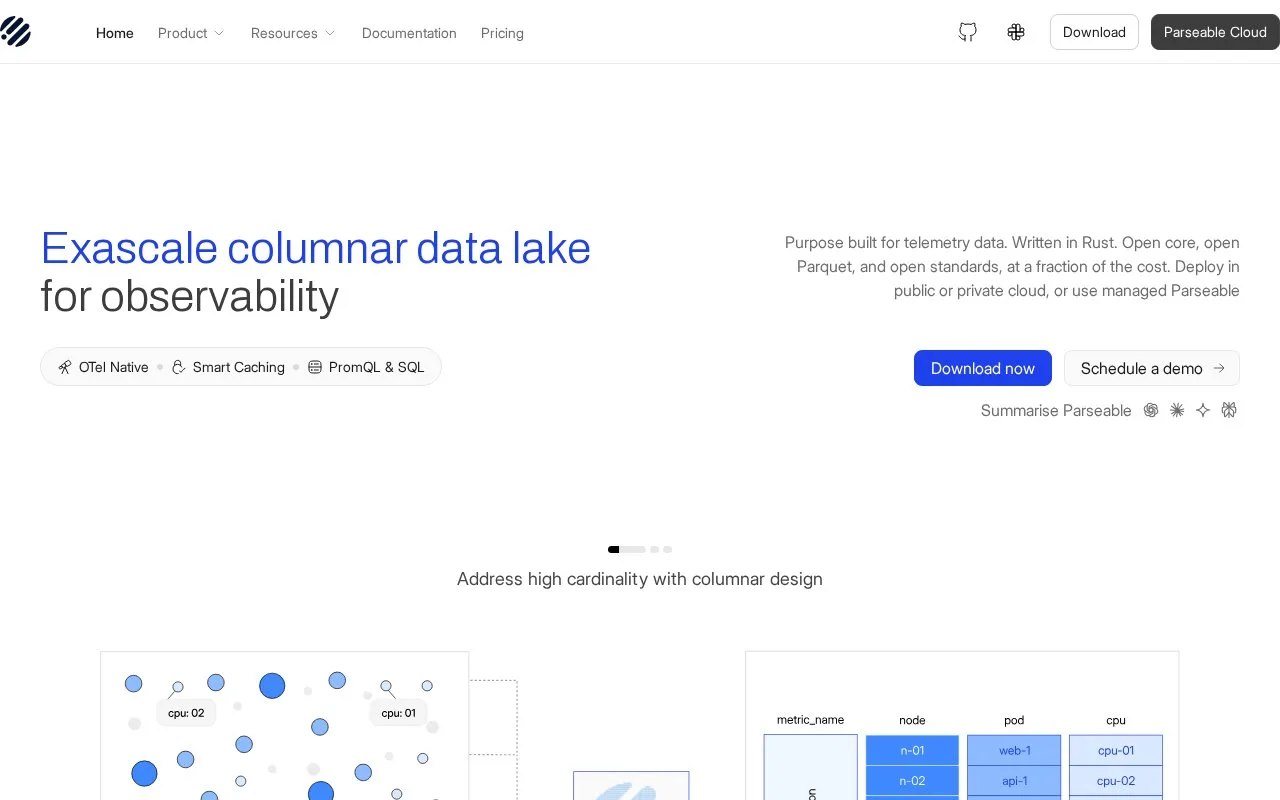Click the api-1 cell in pod column
Viewport: 1280px width, 800px height.
[1014, 781]
